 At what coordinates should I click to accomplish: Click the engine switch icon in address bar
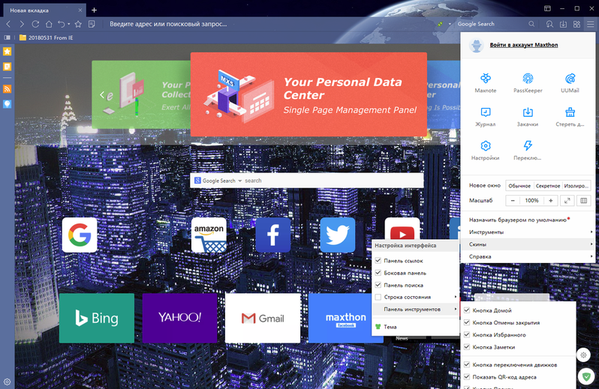[440, 24]
